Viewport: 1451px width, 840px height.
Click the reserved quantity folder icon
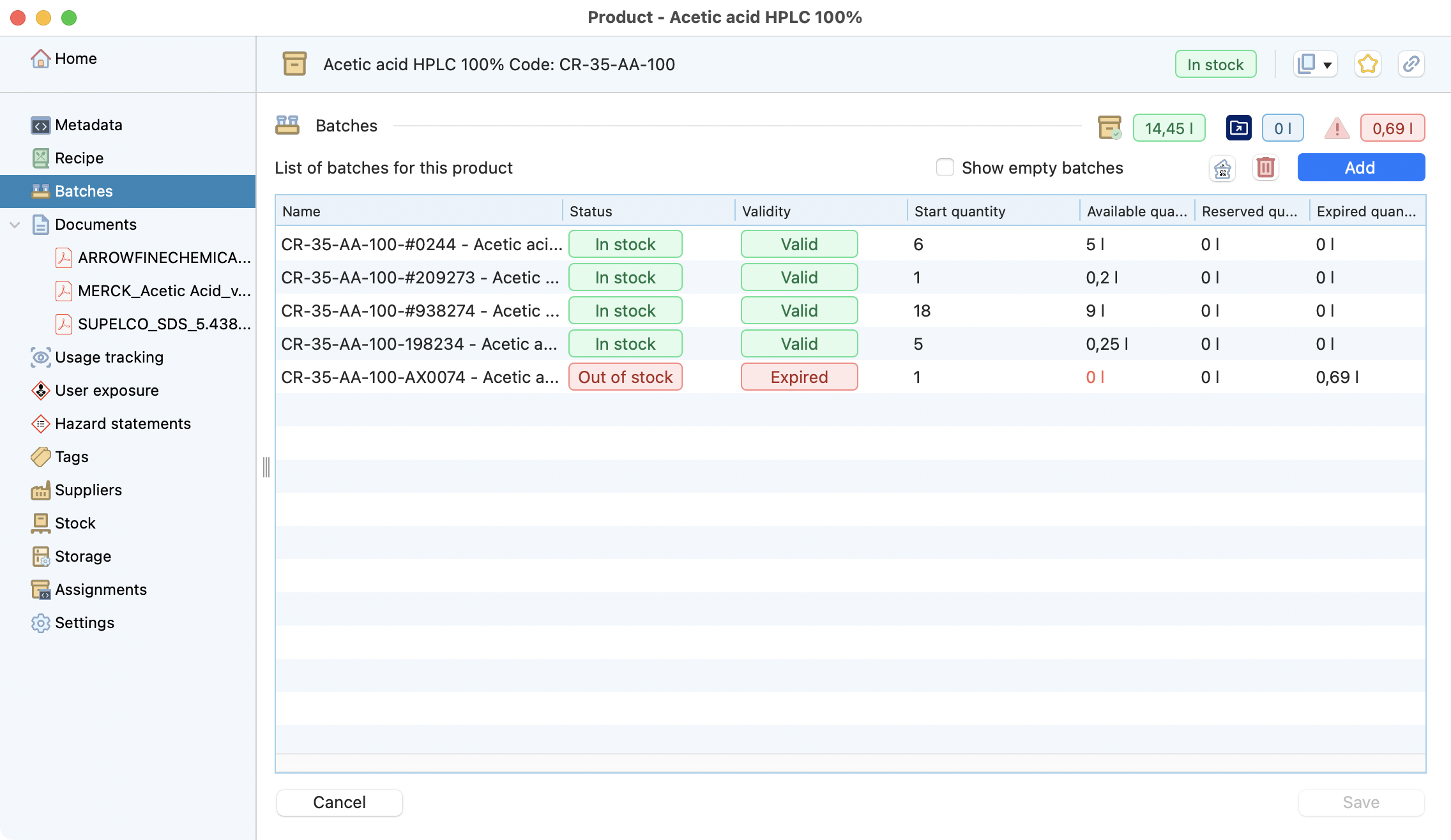tap(1238, 128)
